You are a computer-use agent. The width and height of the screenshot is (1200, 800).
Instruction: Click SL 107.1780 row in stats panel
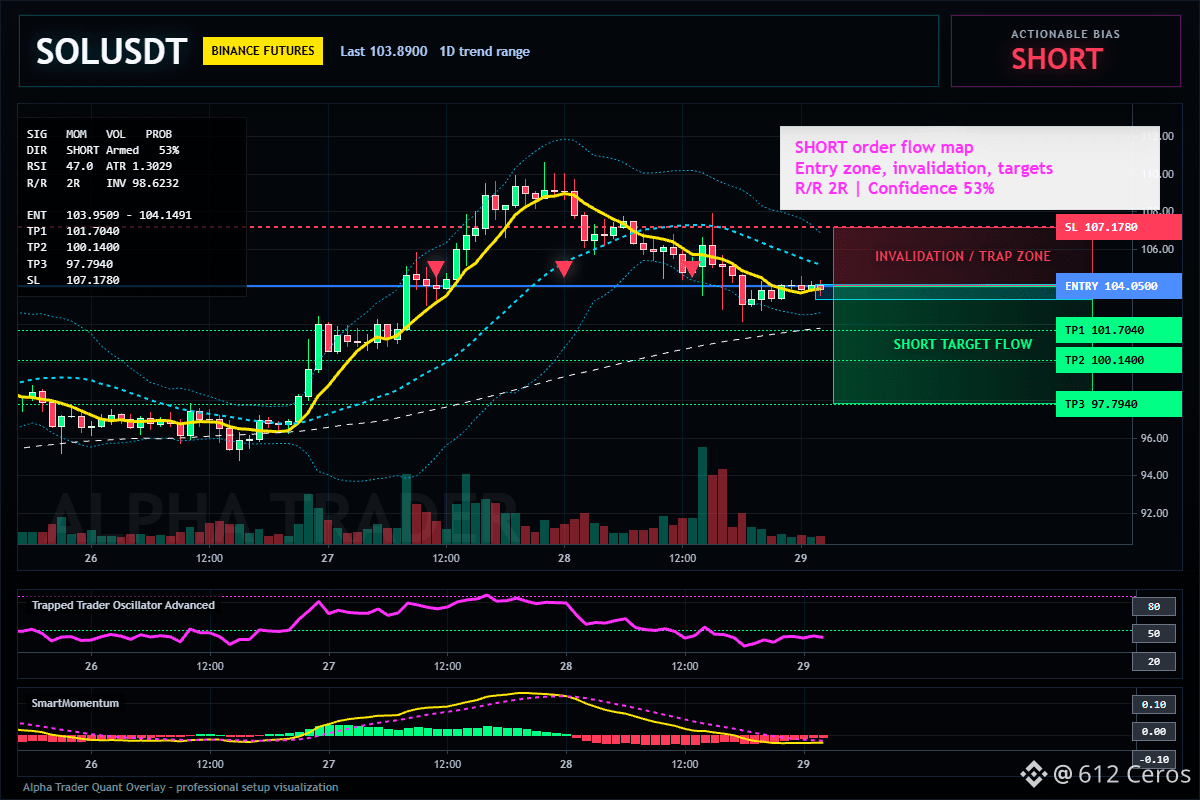point(73,280)
